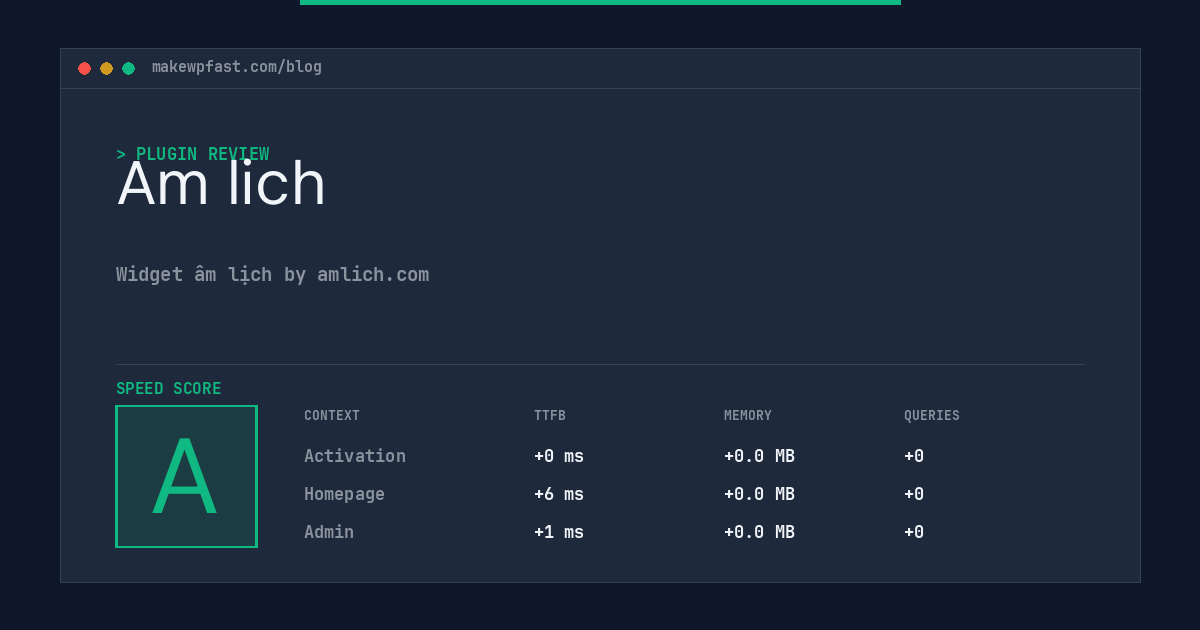Click Activation TTFB value '+0 ms'
This screenshot has height=630, width=1200.
click(559, 456)
